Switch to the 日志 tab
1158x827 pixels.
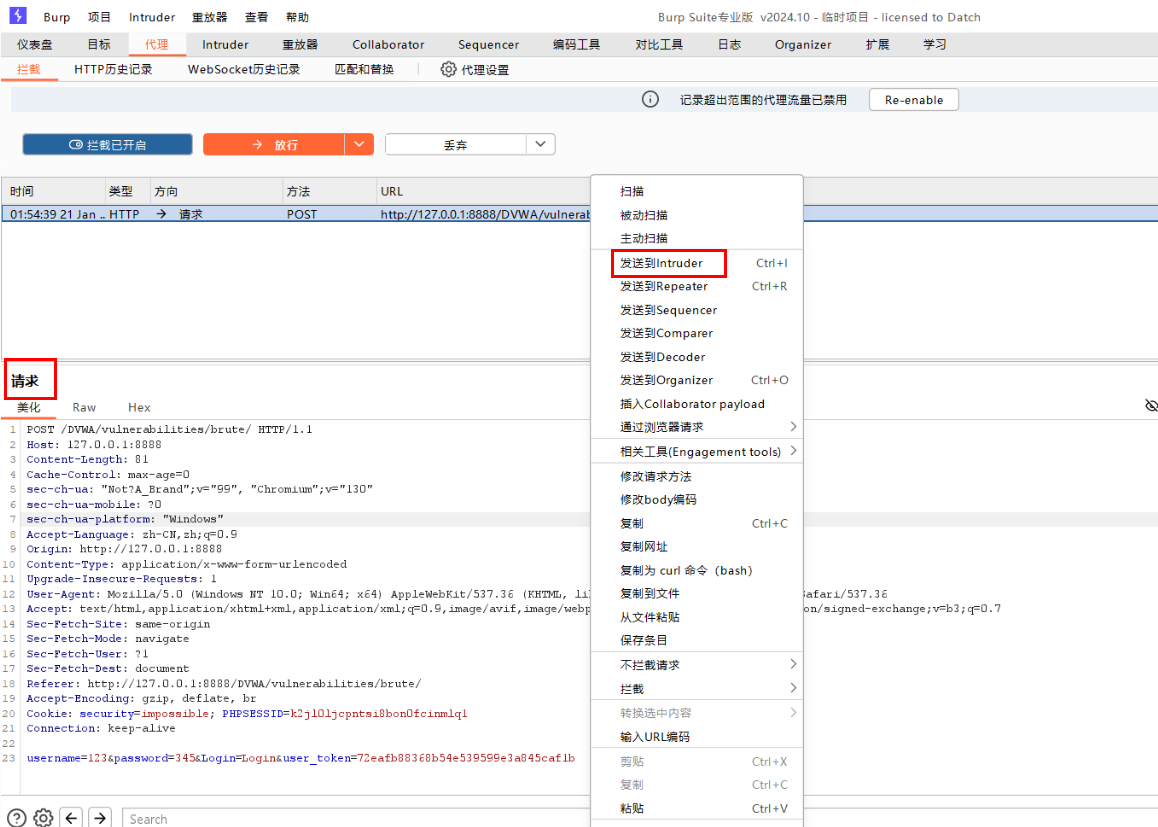729,44
